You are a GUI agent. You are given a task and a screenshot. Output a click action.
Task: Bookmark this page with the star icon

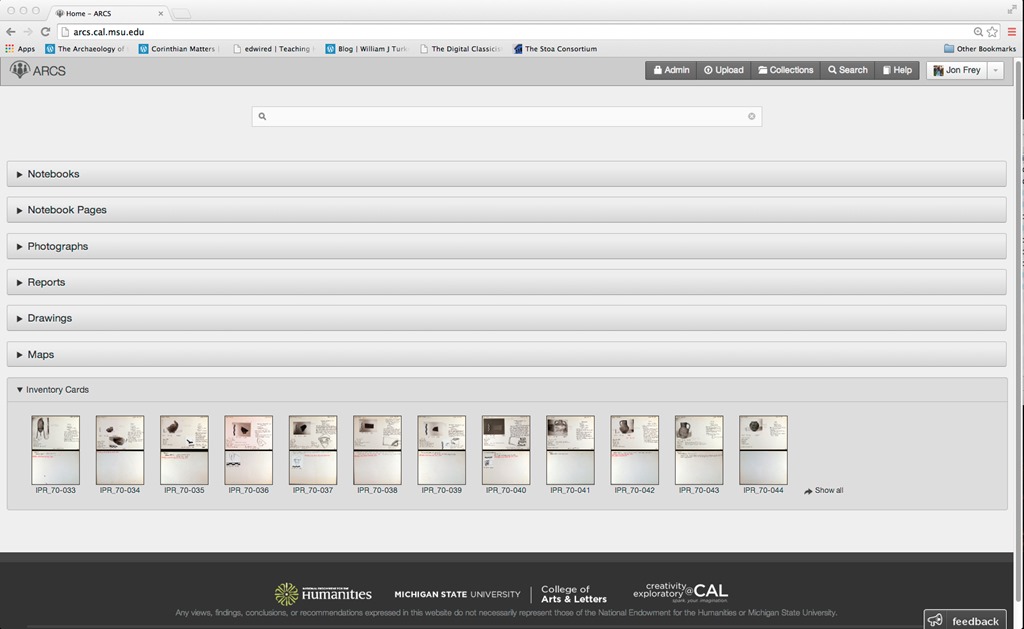(992, 32)
